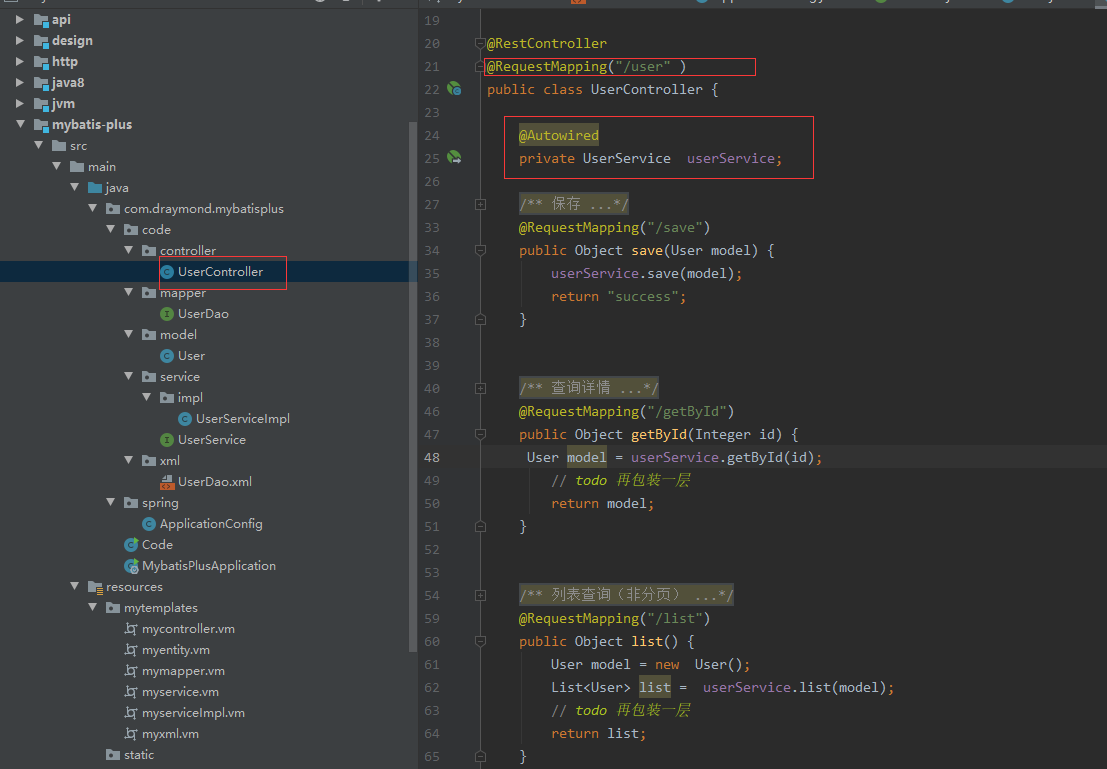1107x769 pixels.
Task: Open the Code class file
Action: pyautogui.click(x=157, y=544)
